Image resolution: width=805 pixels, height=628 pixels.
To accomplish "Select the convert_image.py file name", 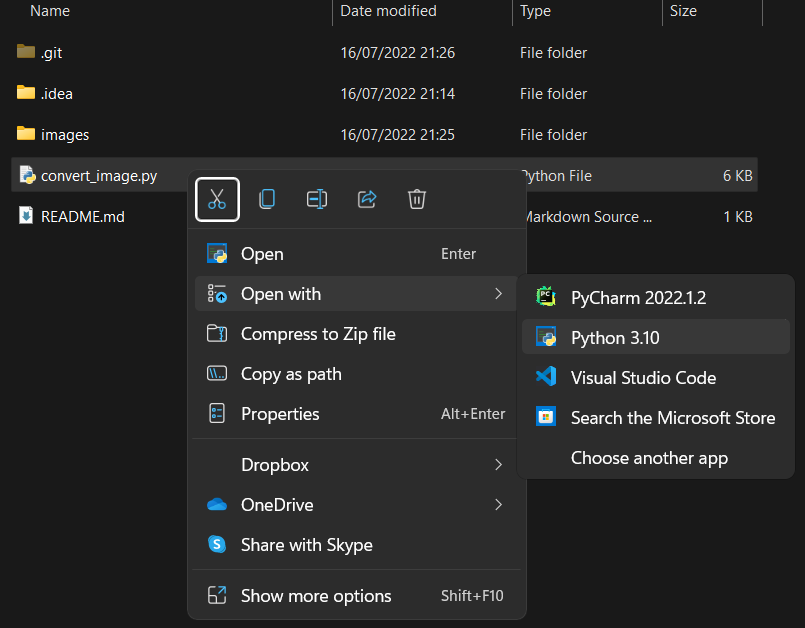I will (x=99, y=176).
